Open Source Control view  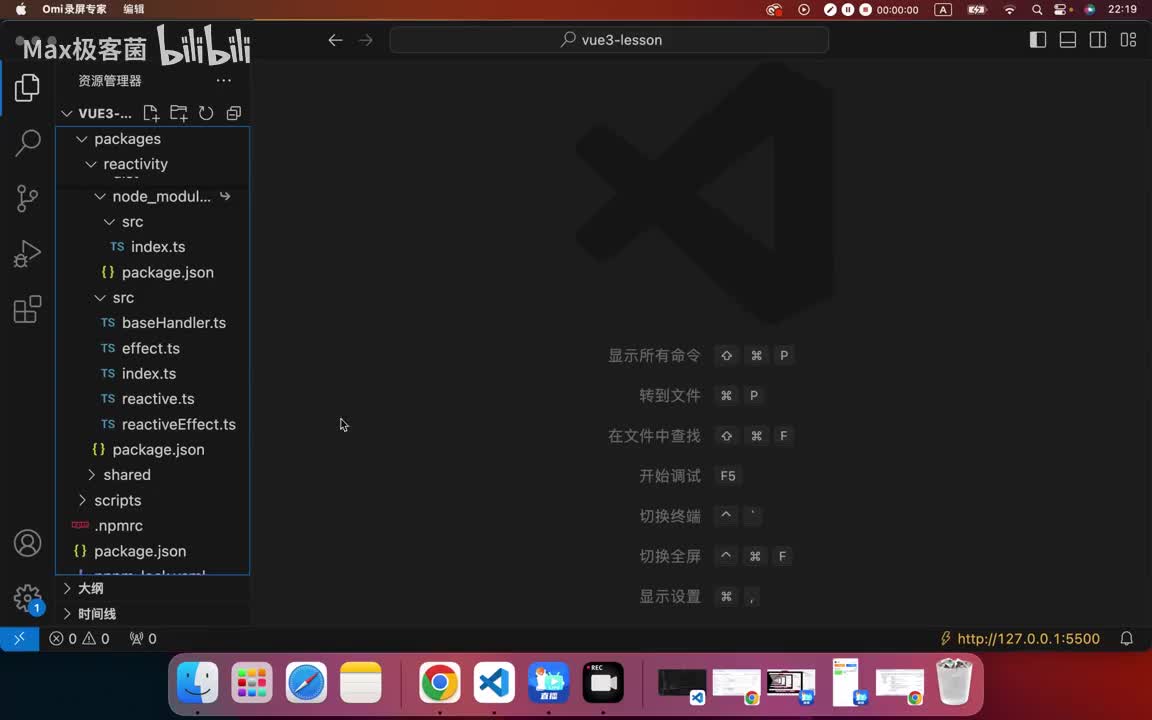pyautogui.click(x=27, y=198)
